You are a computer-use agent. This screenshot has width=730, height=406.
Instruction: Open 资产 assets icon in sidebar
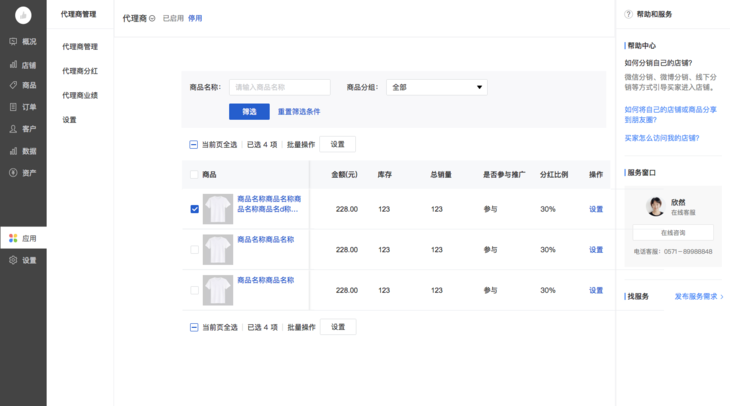tap(13, 173)
